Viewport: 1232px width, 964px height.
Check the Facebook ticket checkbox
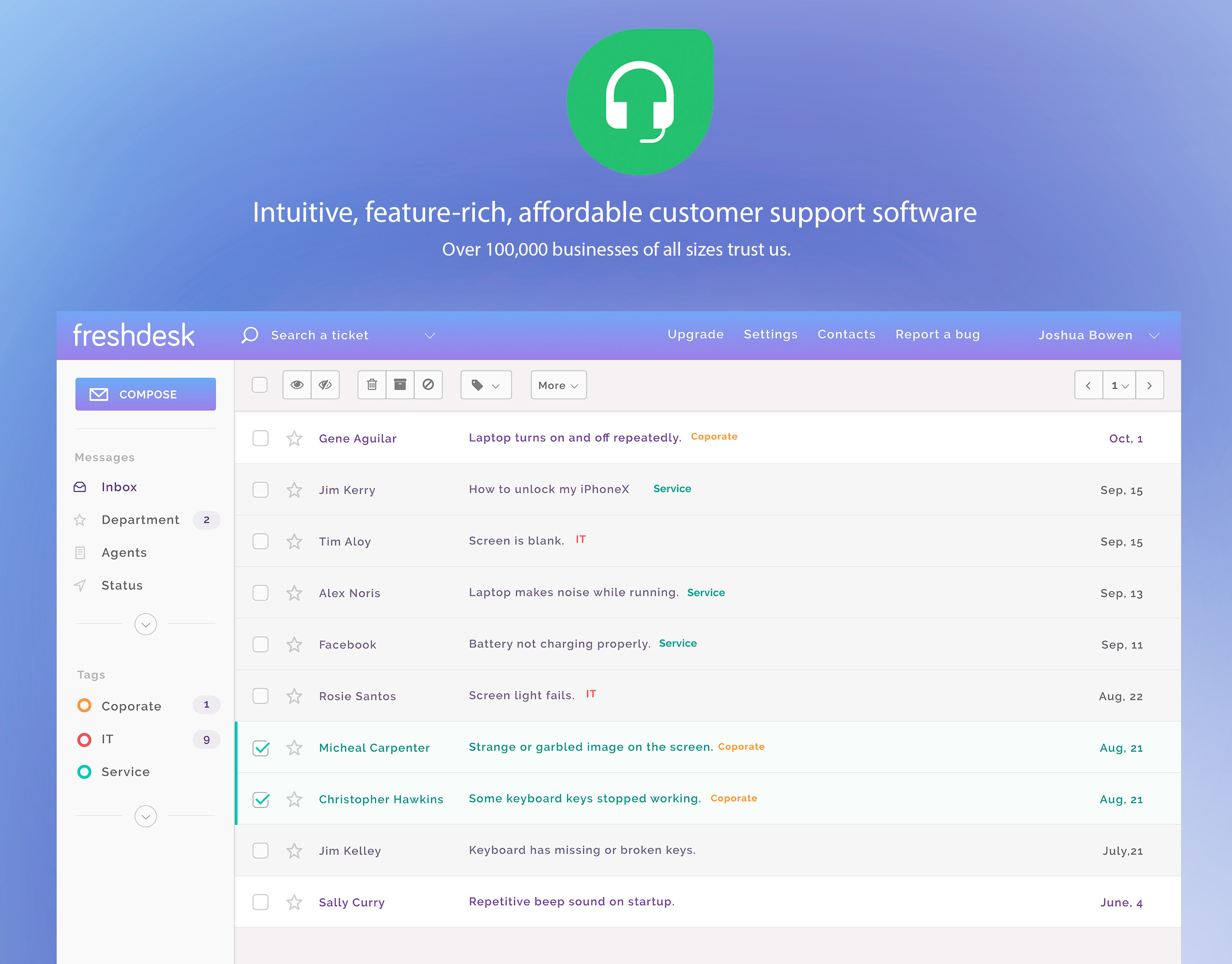pos(260,644)
